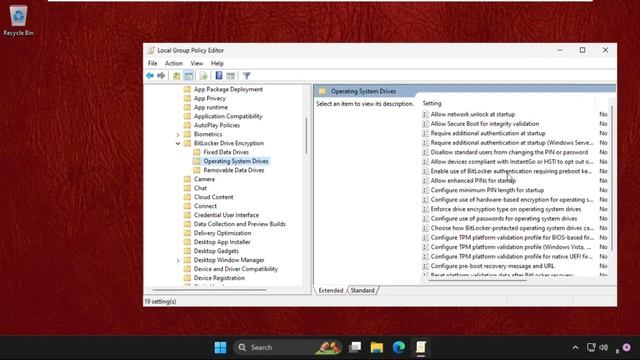Switch to the Standard tab

pos(362,290)
